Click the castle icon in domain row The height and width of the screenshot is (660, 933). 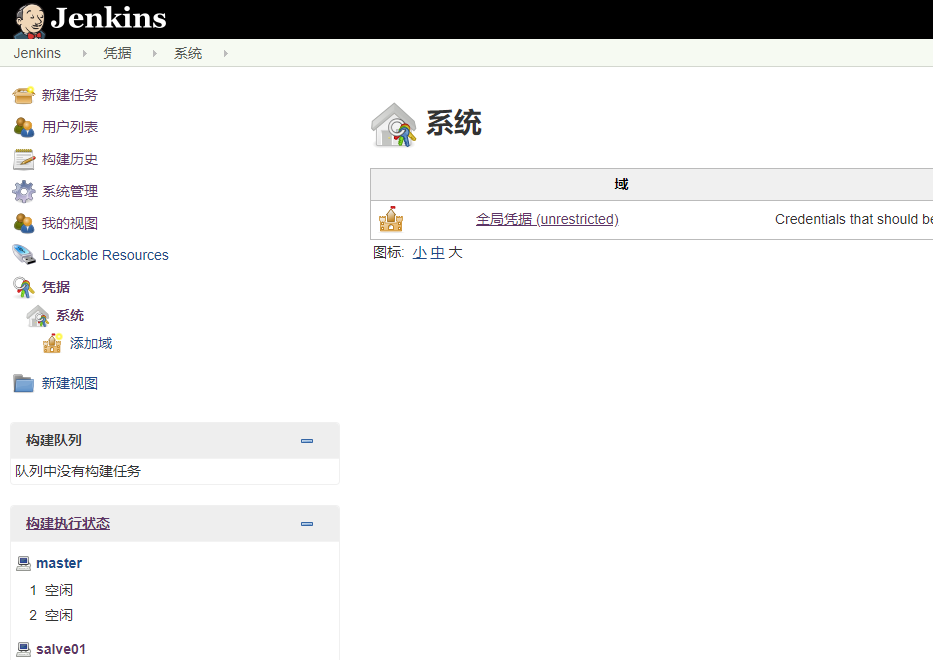391,219
